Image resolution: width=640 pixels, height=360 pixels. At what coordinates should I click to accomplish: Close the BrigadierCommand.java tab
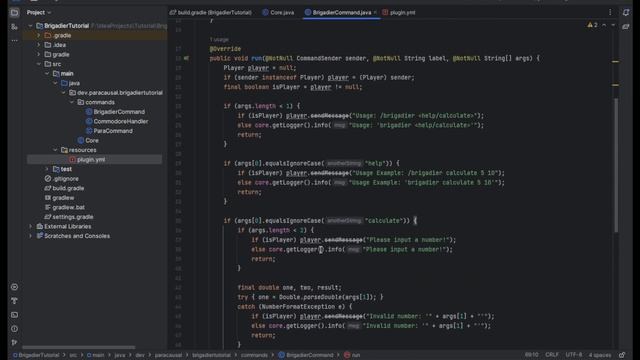(375, 13)
